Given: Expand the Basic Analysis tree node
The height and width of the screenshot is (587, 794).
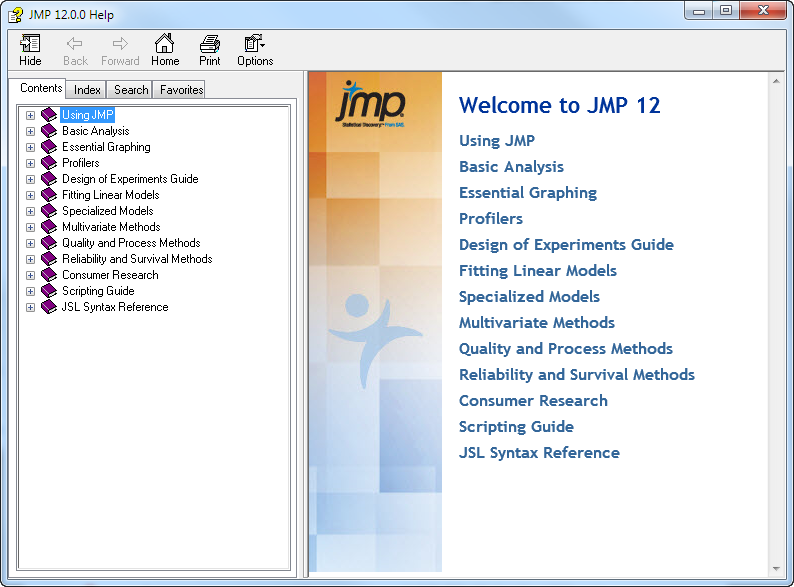Looking at the screenshot, I should (x=30, y=131).
